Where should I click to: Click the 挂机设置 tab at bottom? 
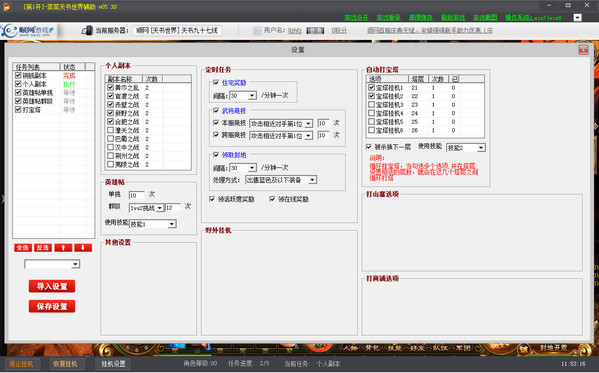pyautogui.click(x=113, y=364)
